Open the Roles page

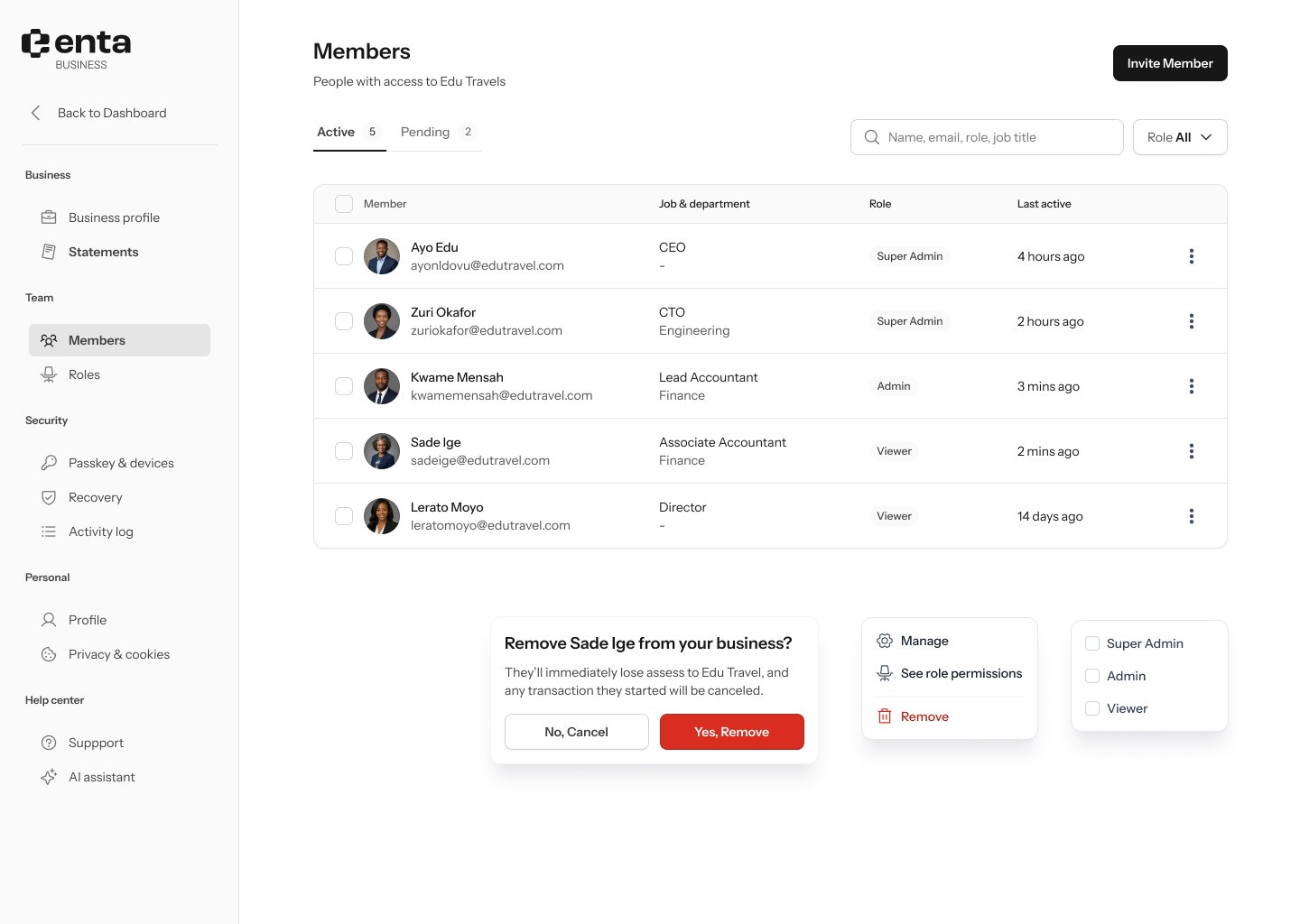tap(119, 374)
